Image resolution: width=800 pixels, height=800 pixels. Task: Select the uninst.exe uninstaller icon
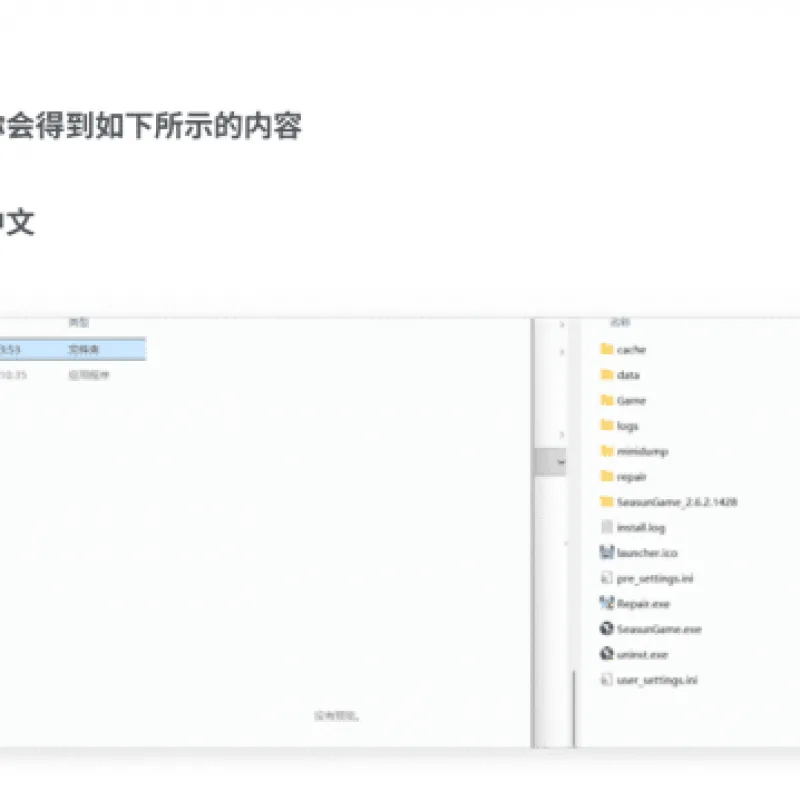(607, 654)
